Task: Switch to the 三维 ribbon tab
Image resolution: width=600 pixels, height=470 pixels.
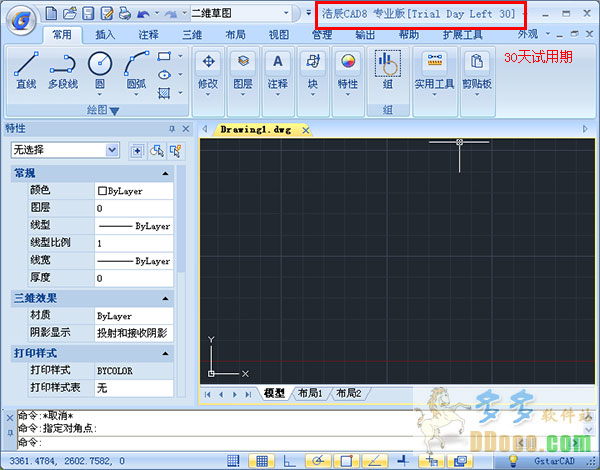Action: 192,35
